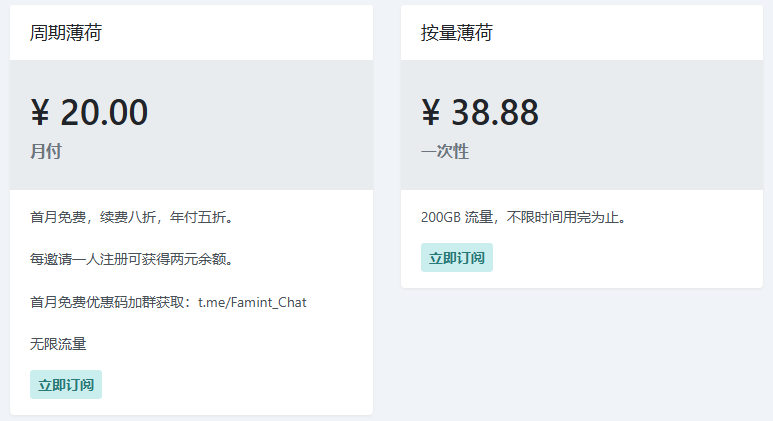This screenshot has width=773, height=421.
Task: Click the grey price panel of 按量薄荷
Action: tap(582, 125)
